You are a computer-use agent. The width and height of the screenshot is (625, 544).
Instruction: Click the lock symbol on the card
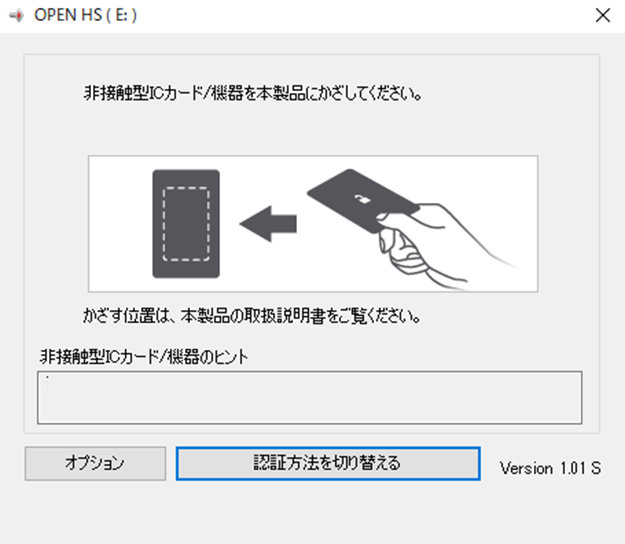coord(363,199)
